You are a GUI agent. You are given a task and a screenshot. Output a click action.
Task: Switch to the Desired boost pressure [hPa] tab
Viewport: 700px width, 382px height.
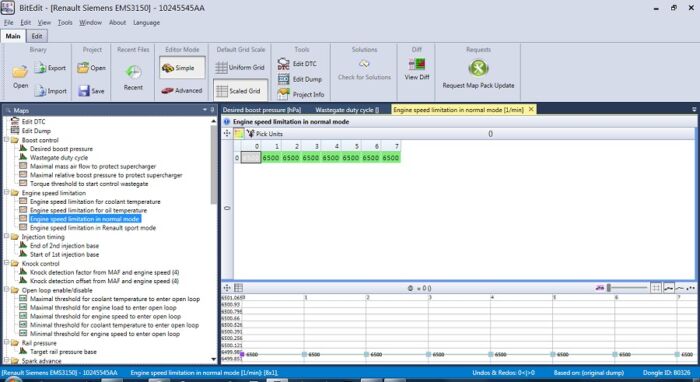click(x=262, y=110)
